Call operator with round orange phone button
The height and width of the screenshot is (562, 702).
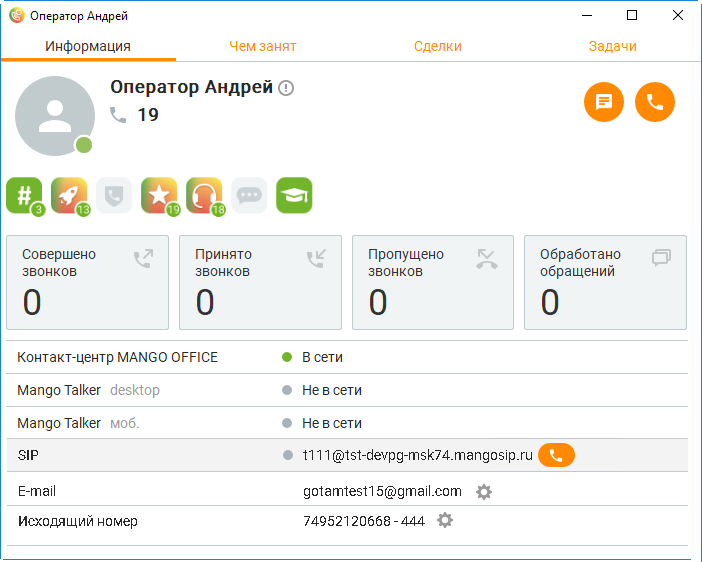[x=655, y=102]
